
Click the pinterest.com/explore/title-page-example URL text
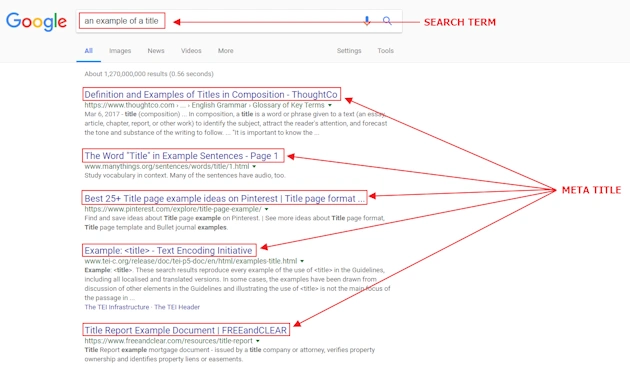tap(173, 209)
